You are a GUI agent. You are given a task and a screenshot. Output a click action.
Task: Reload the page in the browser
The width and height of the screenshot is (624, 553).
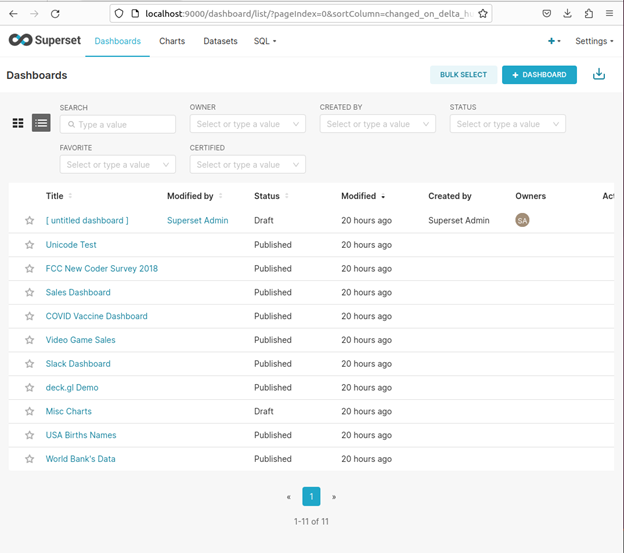point(55,14)
